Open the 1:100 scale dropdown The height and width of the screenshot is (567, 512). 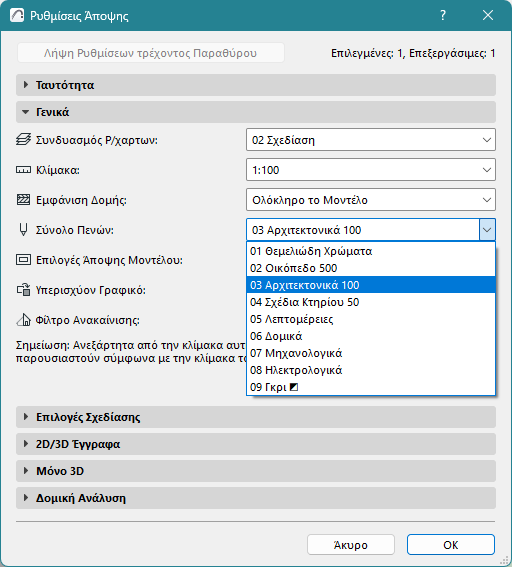pos(371,170)
